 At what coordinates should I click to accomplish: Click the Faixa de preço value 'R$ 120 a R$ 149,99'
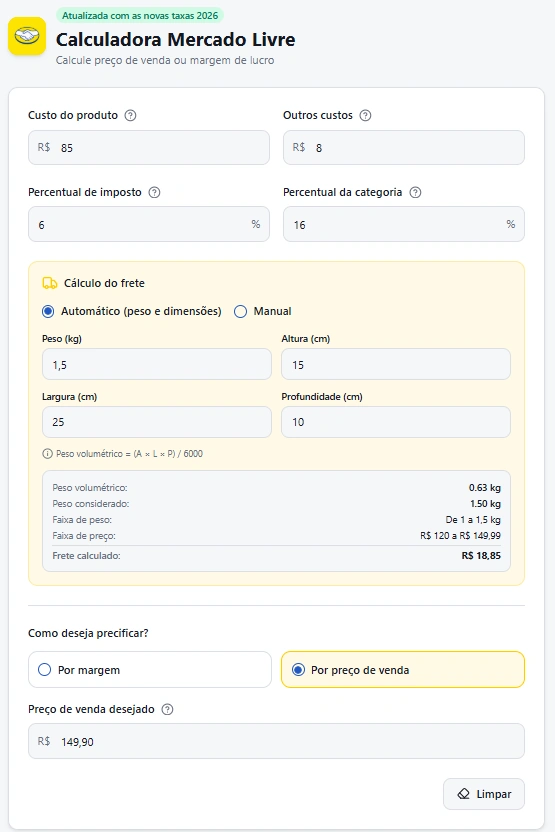pos(460,535)
